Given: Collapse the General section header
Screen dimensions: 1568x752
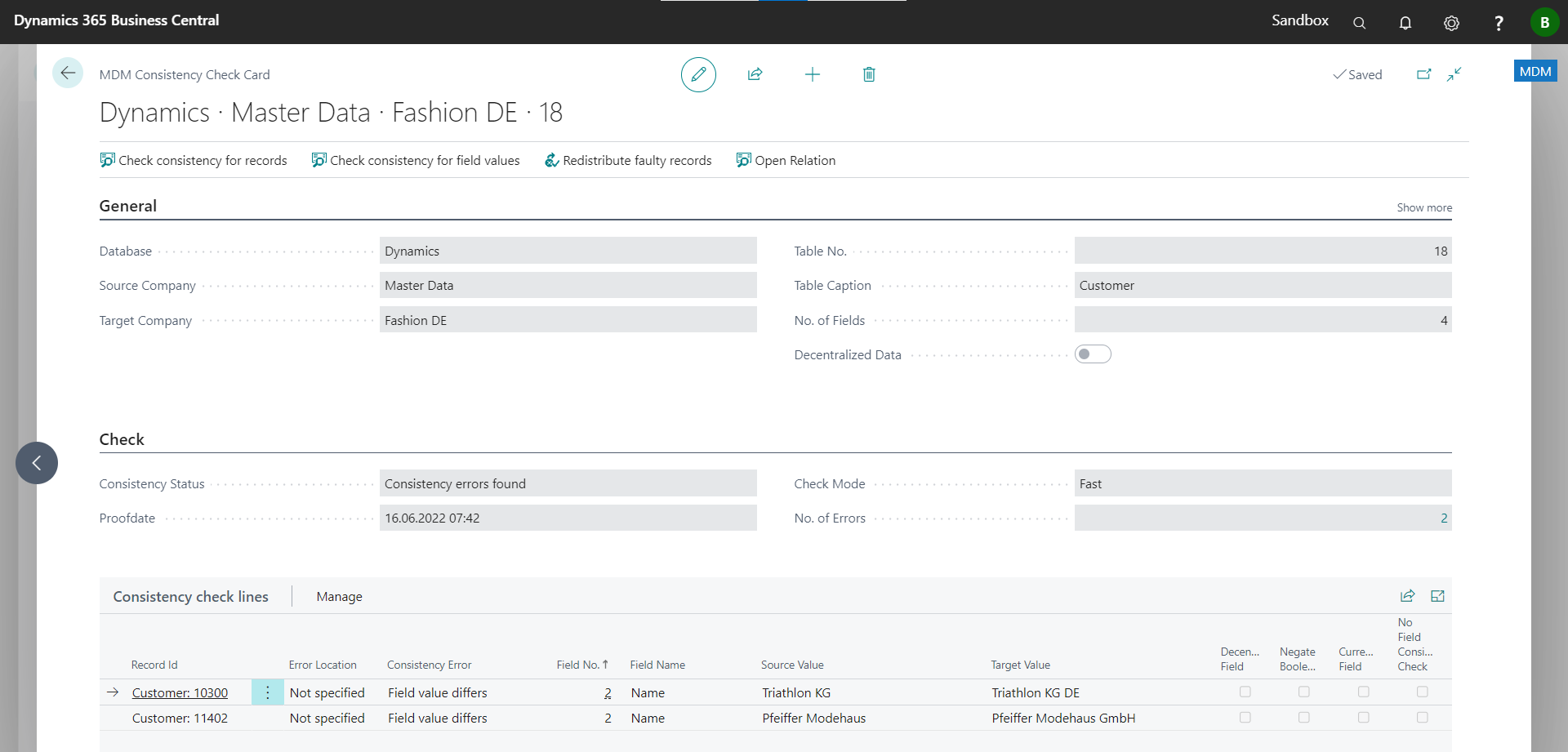Looking at the screenshot, I should (x=128, y=206).
